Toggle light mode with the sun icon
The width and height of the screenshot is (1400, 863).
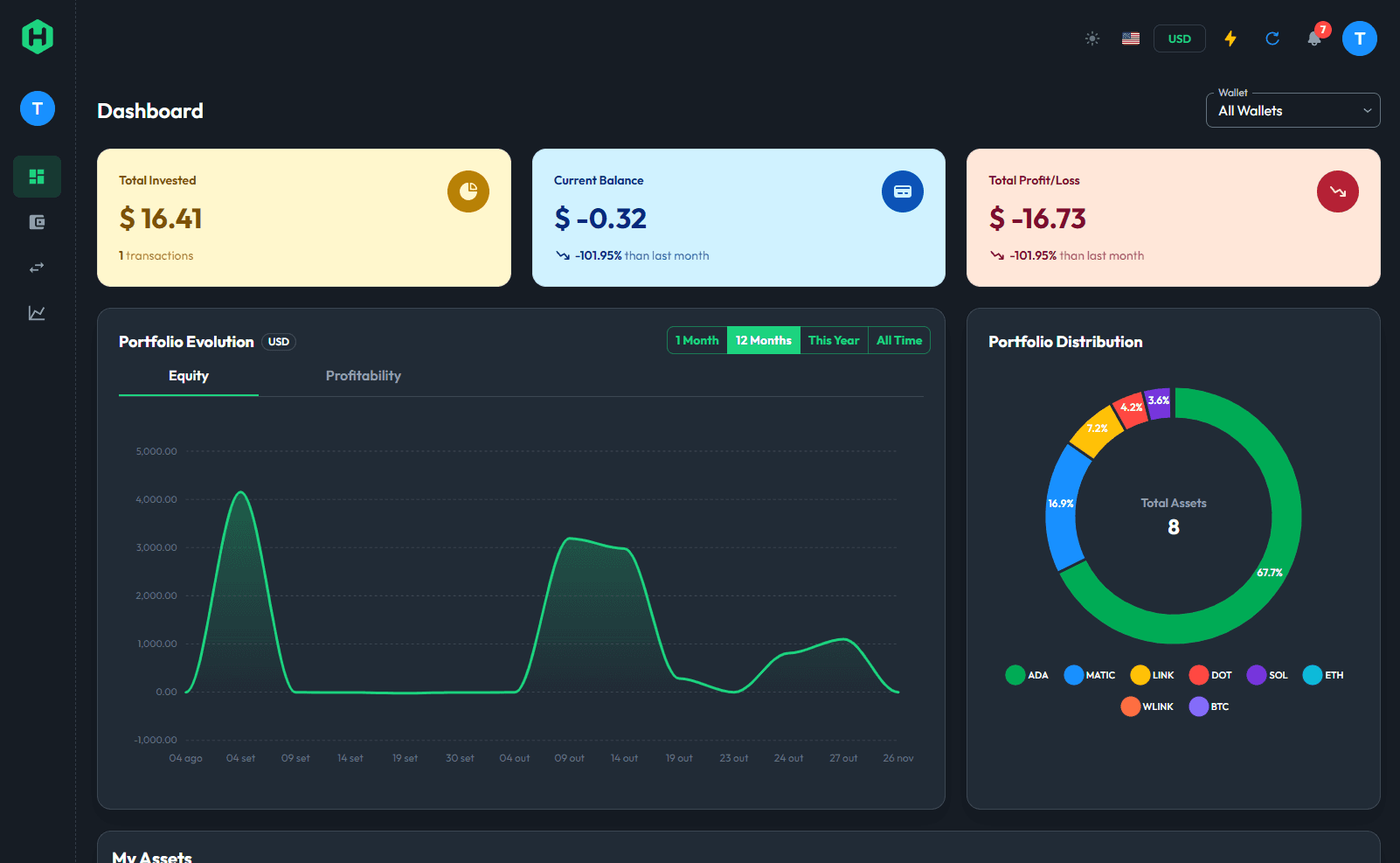(1092, 38)
